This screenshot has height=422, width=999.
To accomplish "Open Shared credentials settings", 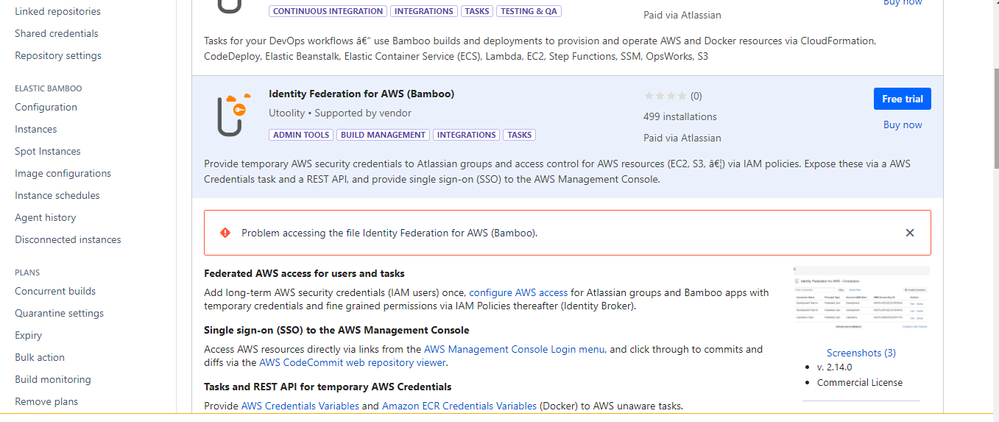I will point(56,33).
